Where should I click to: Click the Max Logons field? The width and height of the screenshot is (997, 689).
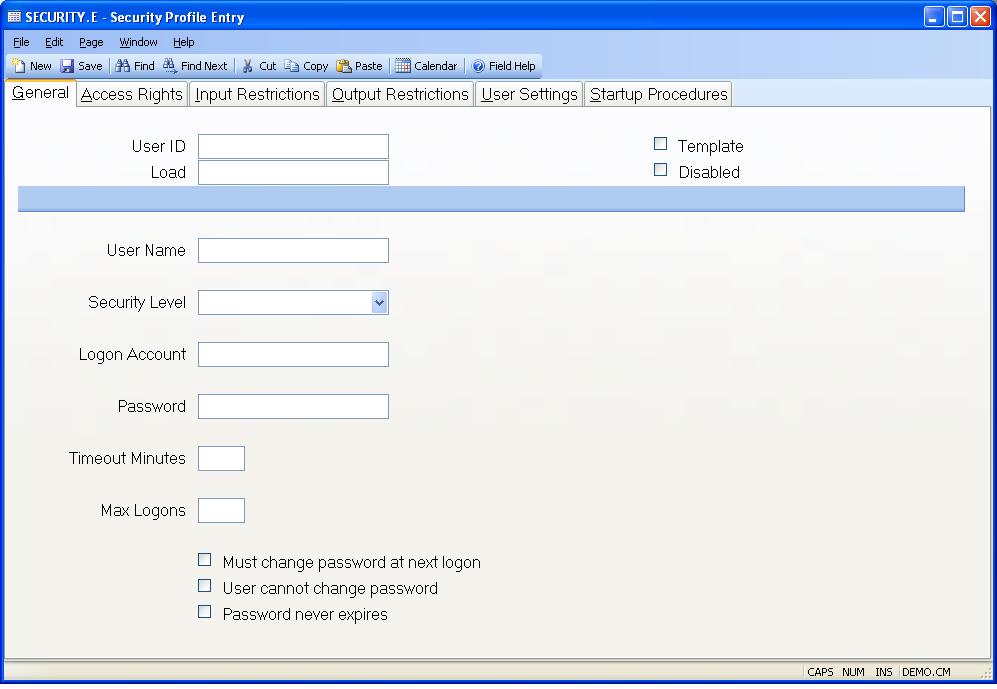pyautogui.click(x=221, y=510)
